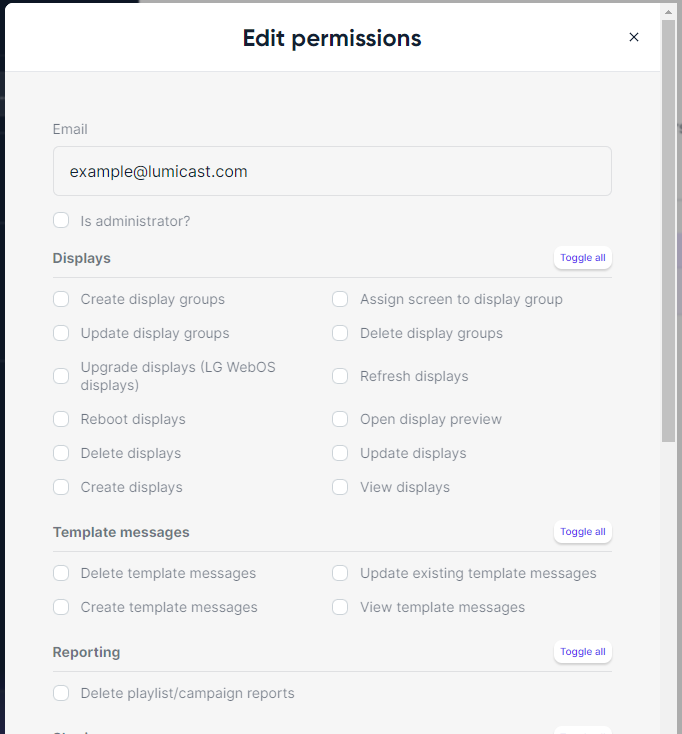Click the Email input field
This screenshot has width=682, height=734.
[x=332, y=171]
